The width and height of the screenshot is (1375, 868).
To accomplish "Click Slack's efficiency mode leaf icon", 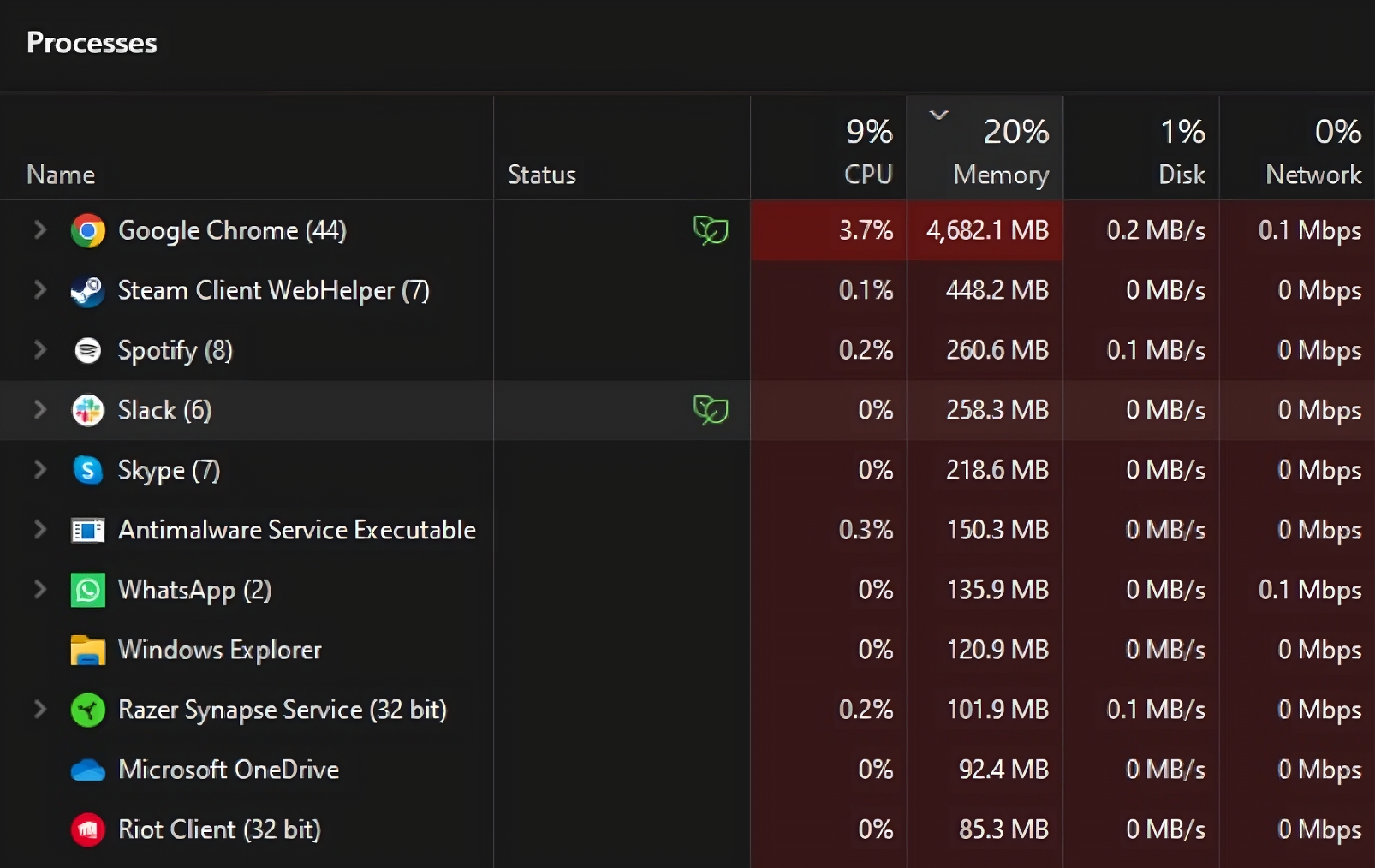I will [711, 409].
